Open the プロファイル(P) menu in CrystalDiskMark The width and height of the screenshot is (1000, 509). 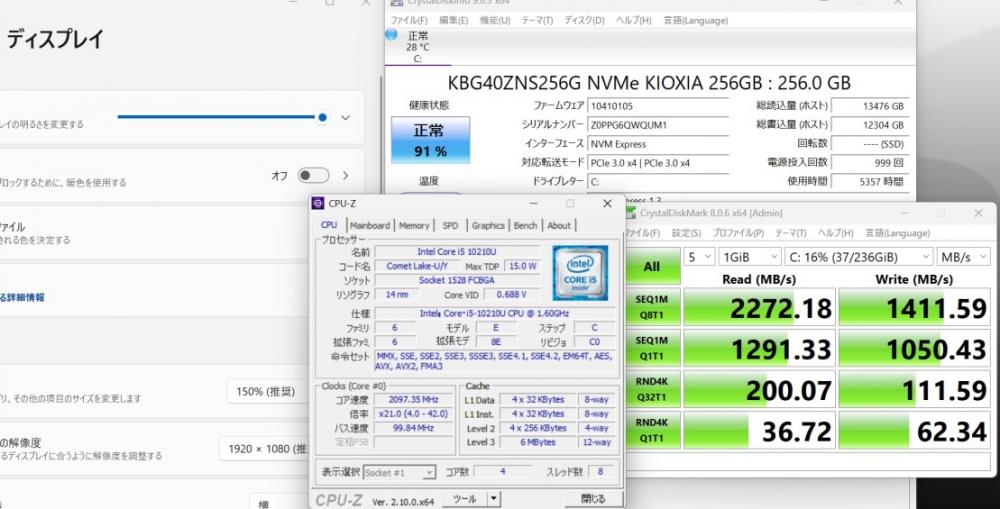738,233
